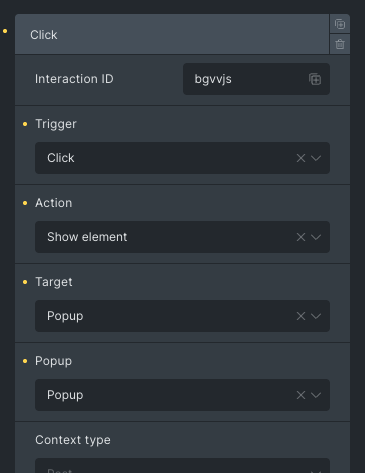Clear the Action Show element selection
Viewport: 365px width, 473px height.
click(x=301, y=237)
